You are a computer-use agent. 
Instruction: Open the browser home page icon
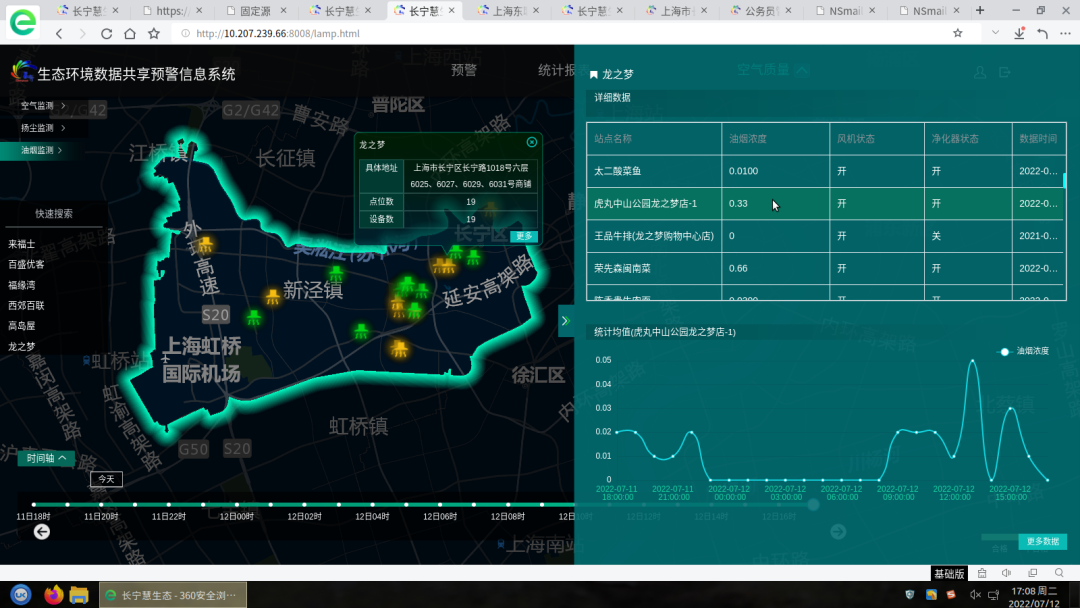129,34
